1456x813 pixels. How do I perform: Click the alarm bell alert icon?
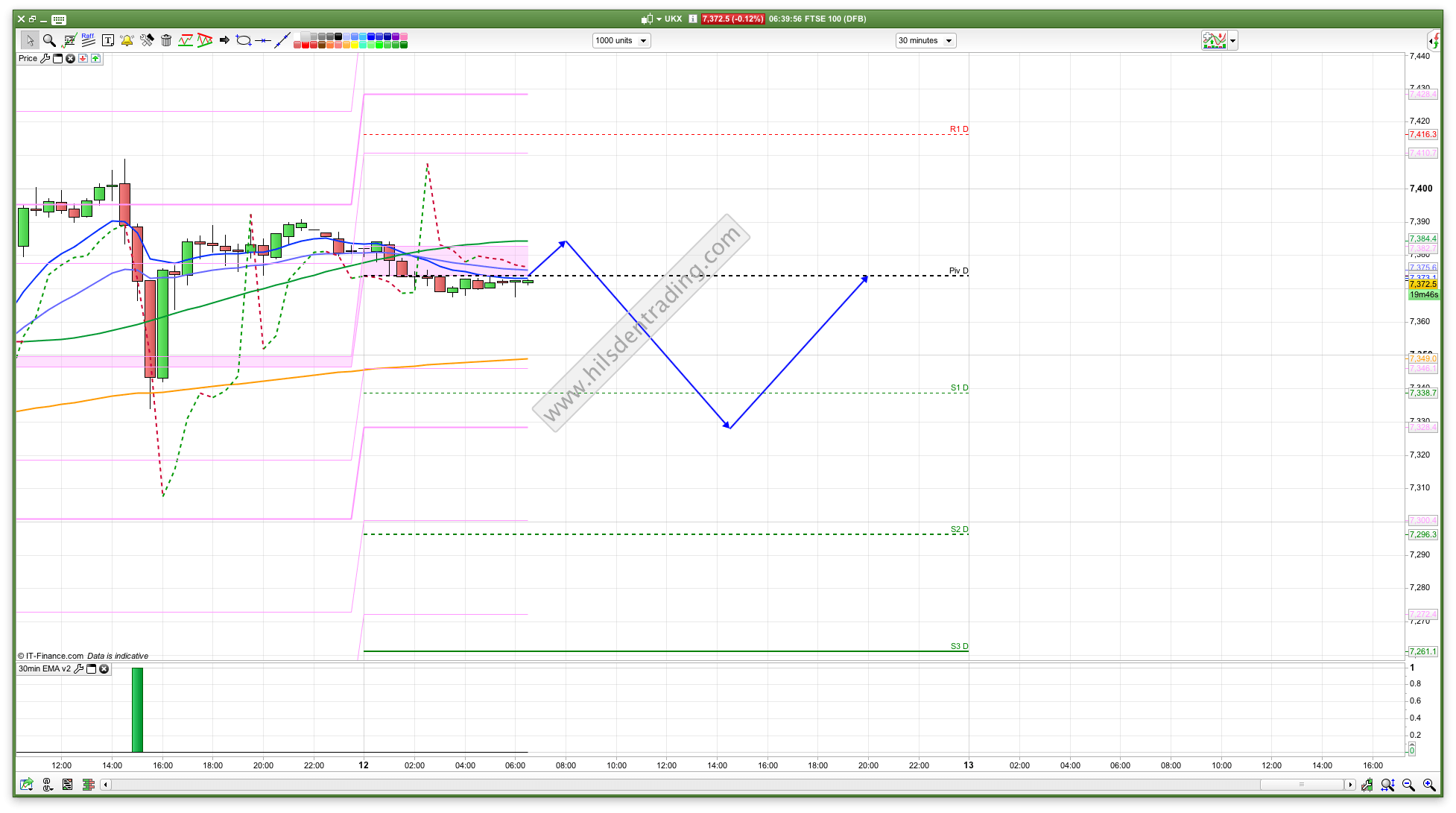(127, 40)
